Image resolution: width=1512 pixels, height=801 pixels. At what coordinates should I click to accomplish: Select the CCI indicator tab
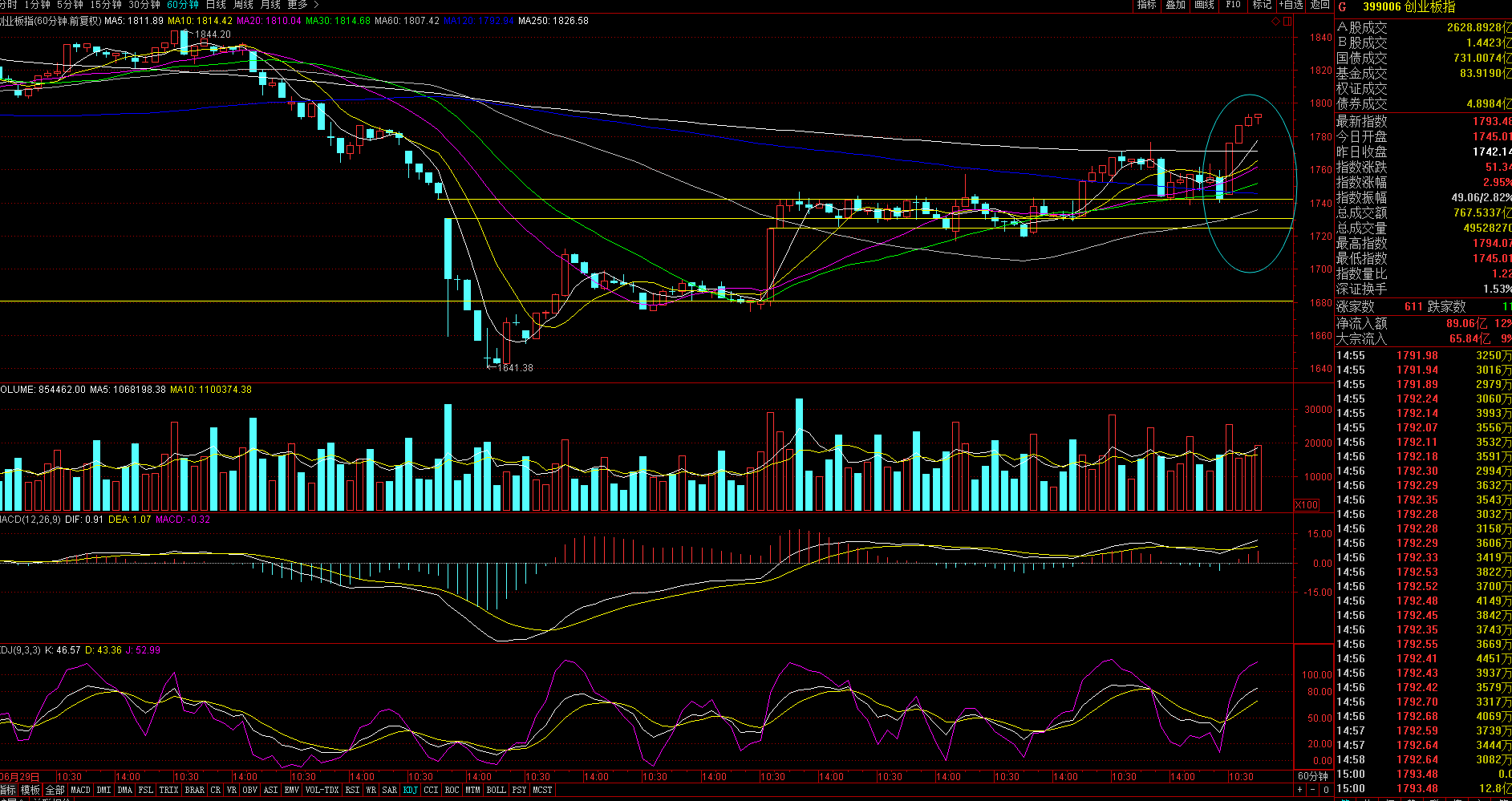(431, 790)
